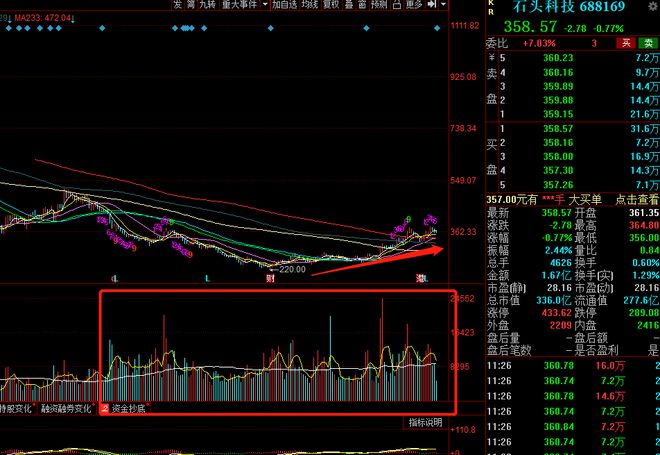The width and height of the screenshot is (660, 455).
Task: Click buy level 2 price 358.16
Action: tap(558, 143)
